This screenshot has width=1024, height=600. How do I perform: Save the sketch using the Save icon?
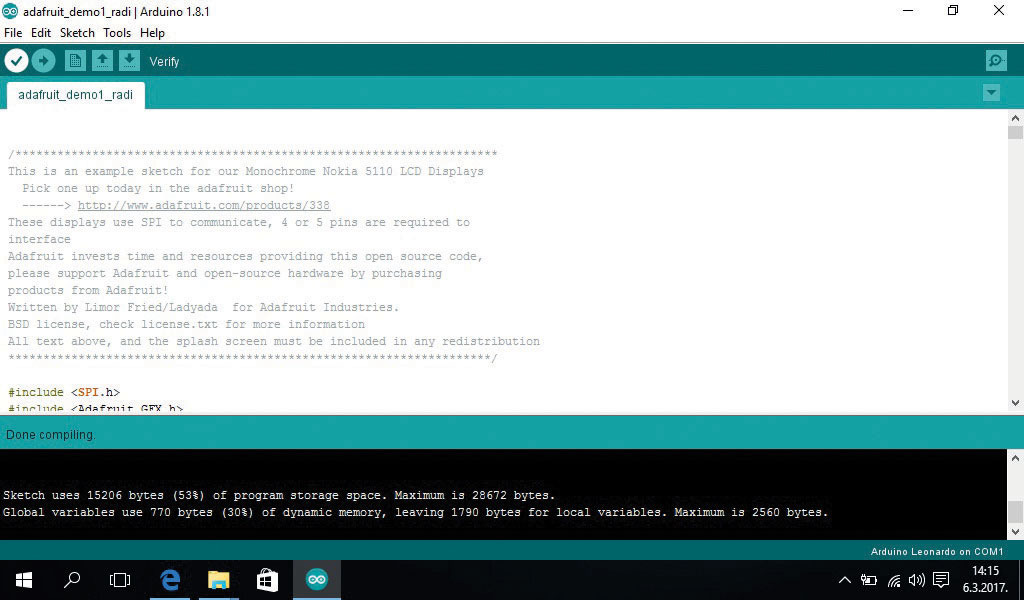(x=129, y=61)
